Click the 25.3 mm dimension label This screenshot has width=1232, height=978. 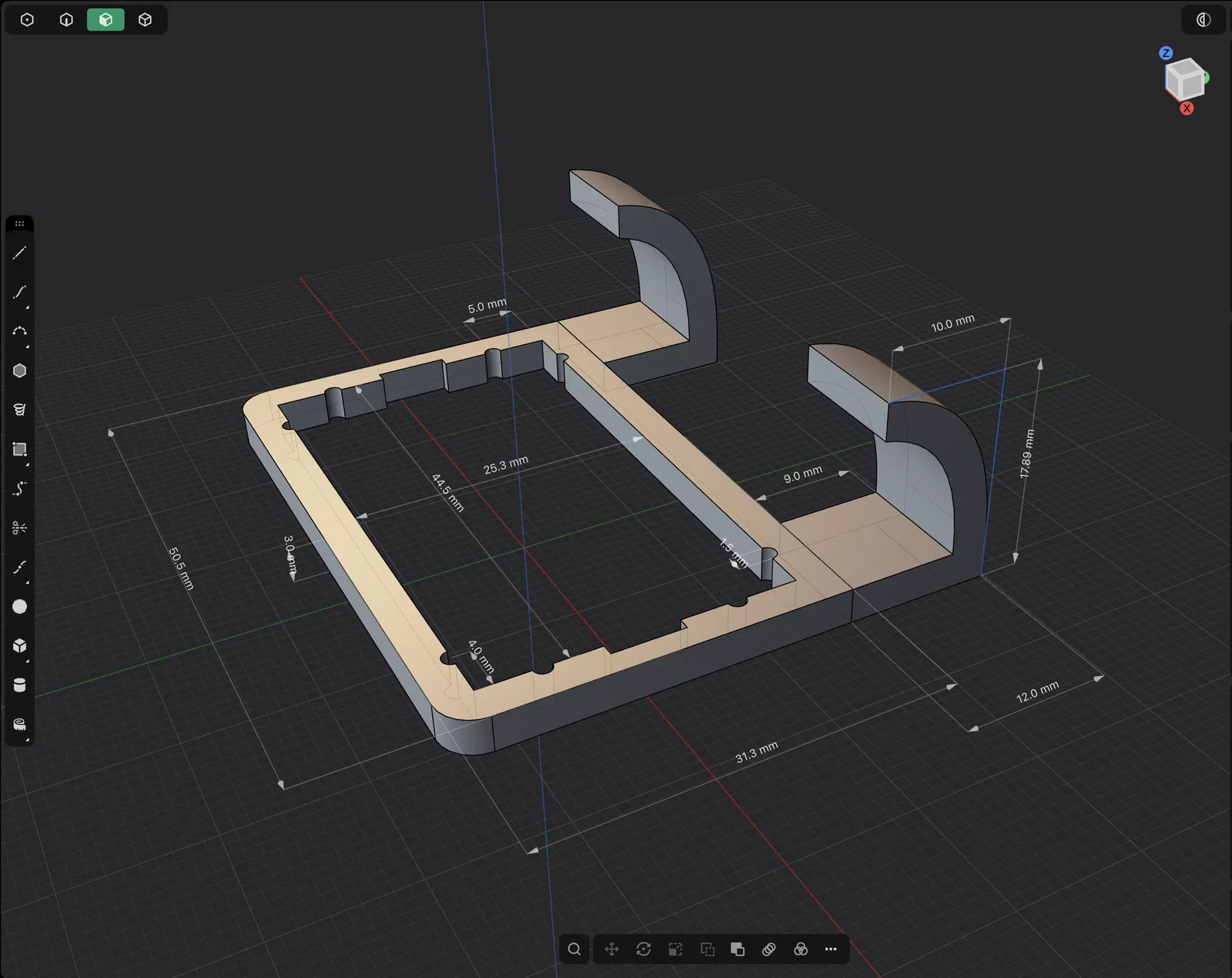coord(506,464)
